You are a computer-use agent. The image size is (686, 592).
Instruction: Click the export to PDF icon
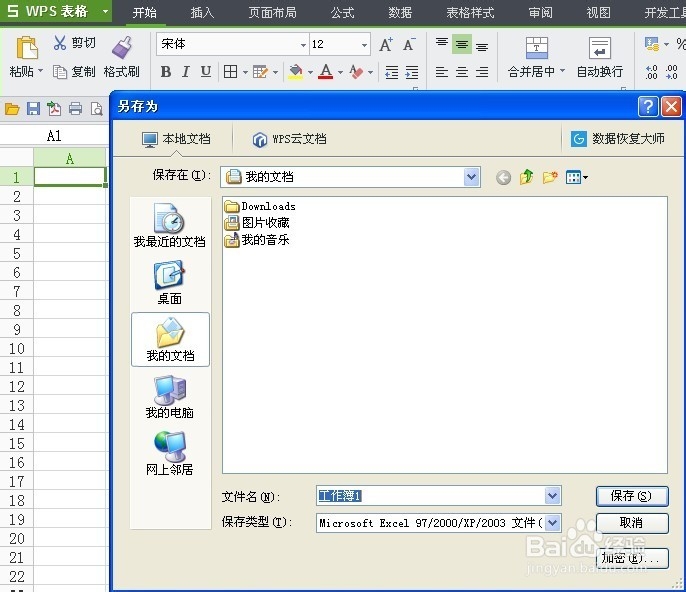tap(54, 108)
